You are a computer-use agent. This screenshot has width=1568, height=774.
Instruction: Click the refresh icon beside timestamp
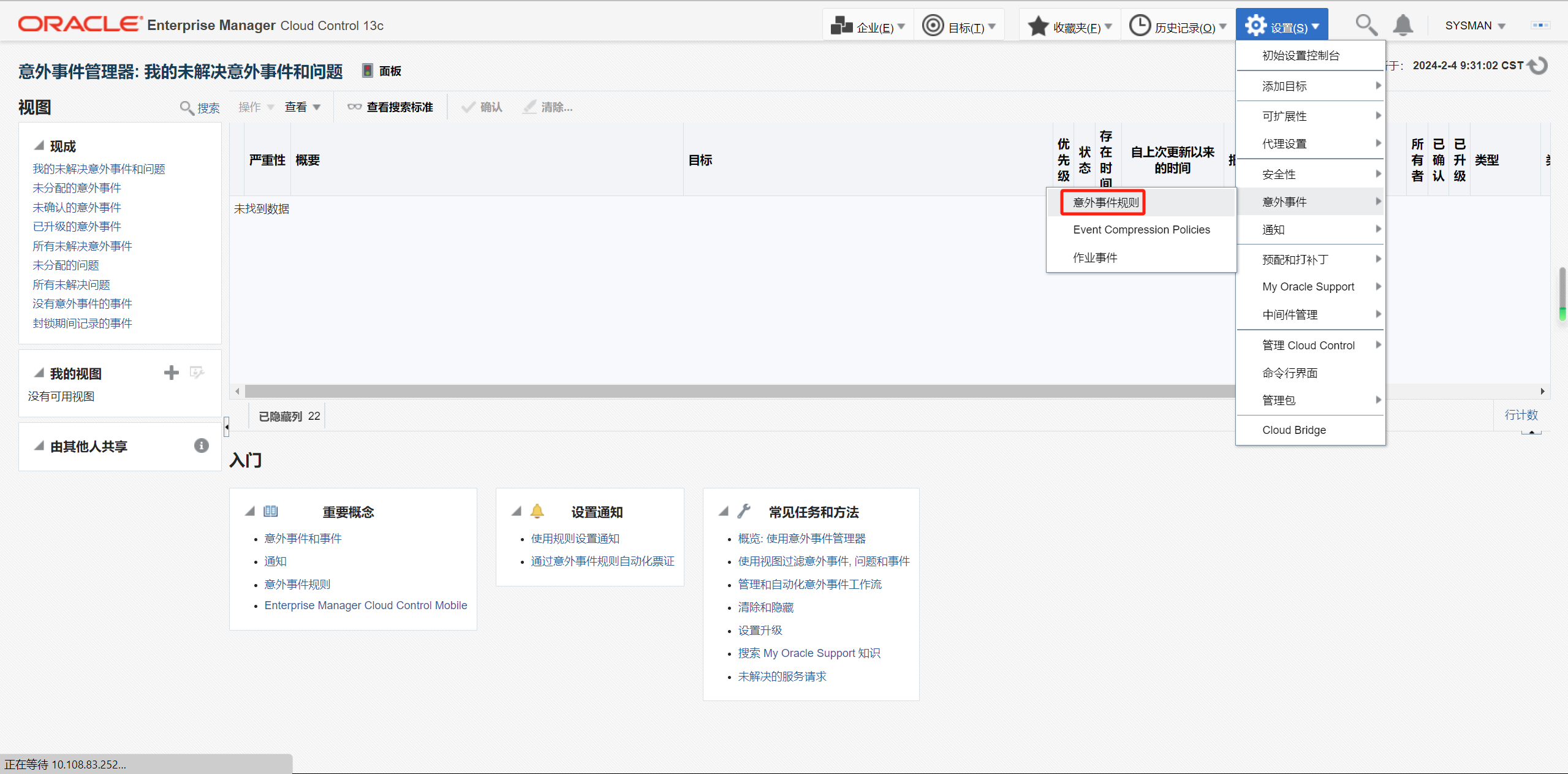tap(1538, 66)
